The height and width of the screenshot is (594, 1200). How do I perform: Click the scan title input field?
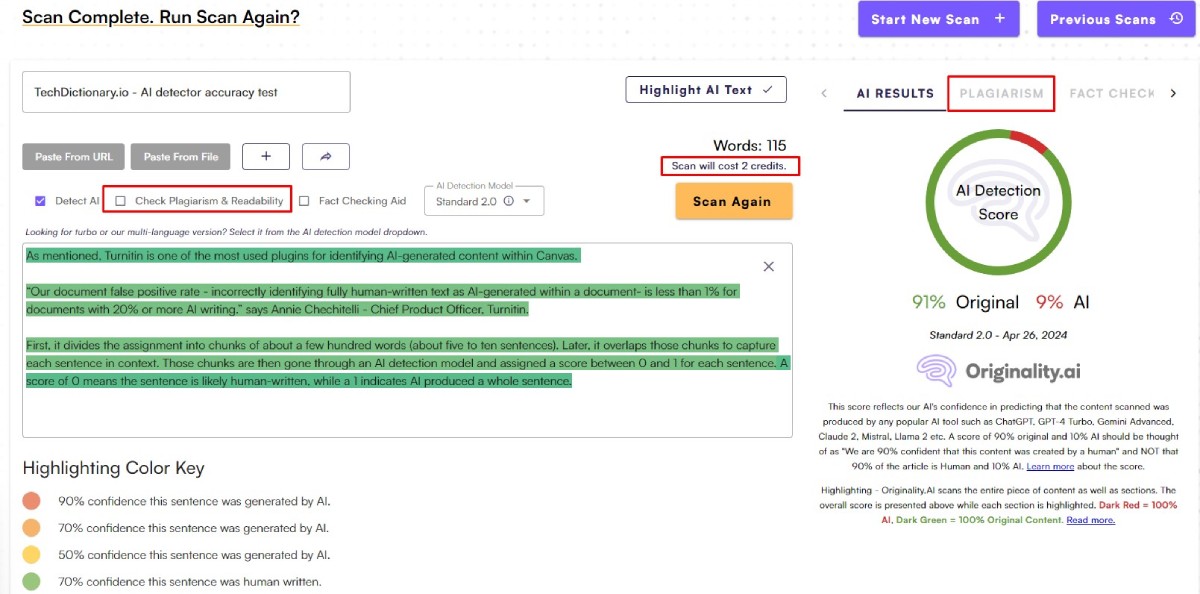pos(186,92)
